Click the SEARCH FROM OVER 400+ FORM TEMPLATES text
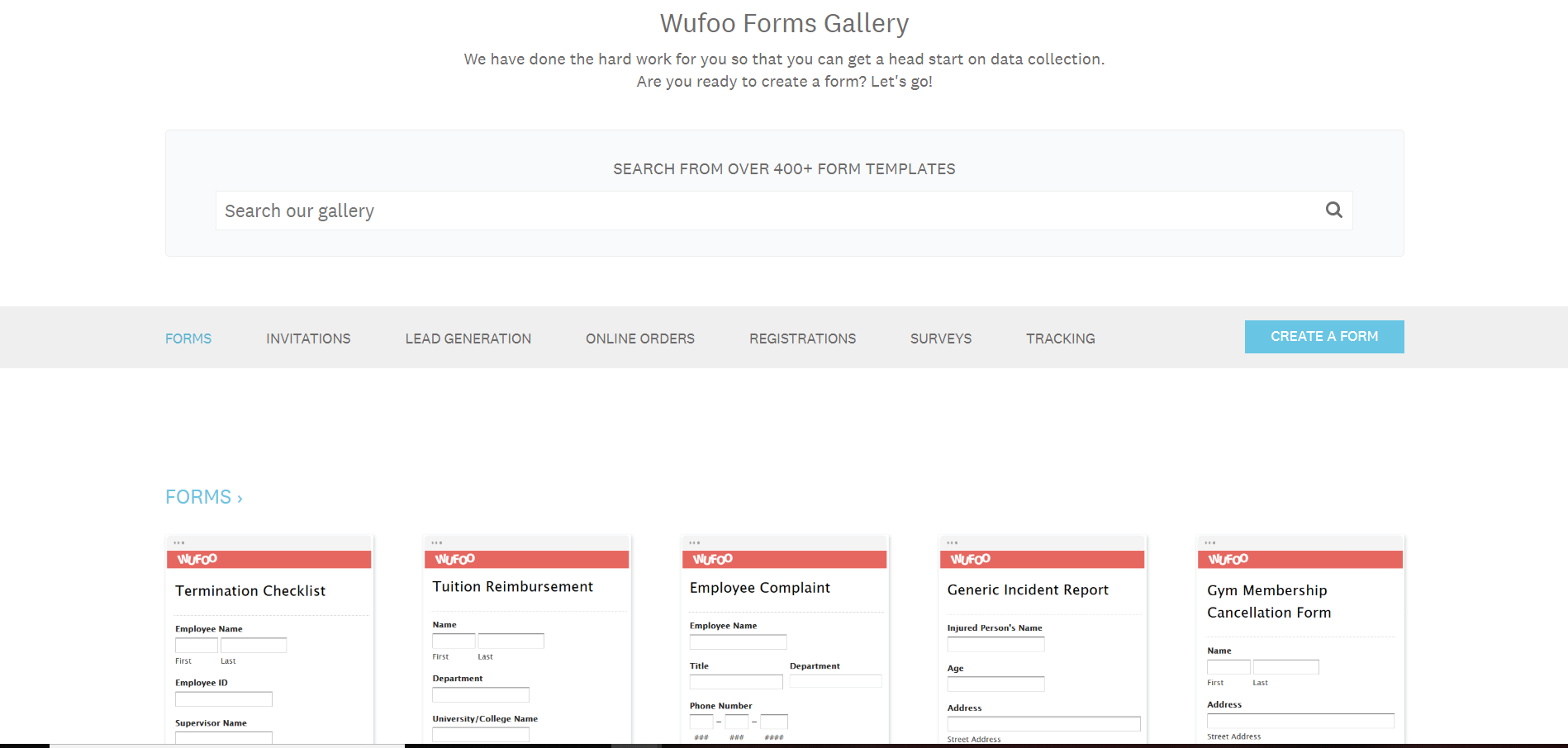This screenshot has width=1568, height=748. point(784,169)
